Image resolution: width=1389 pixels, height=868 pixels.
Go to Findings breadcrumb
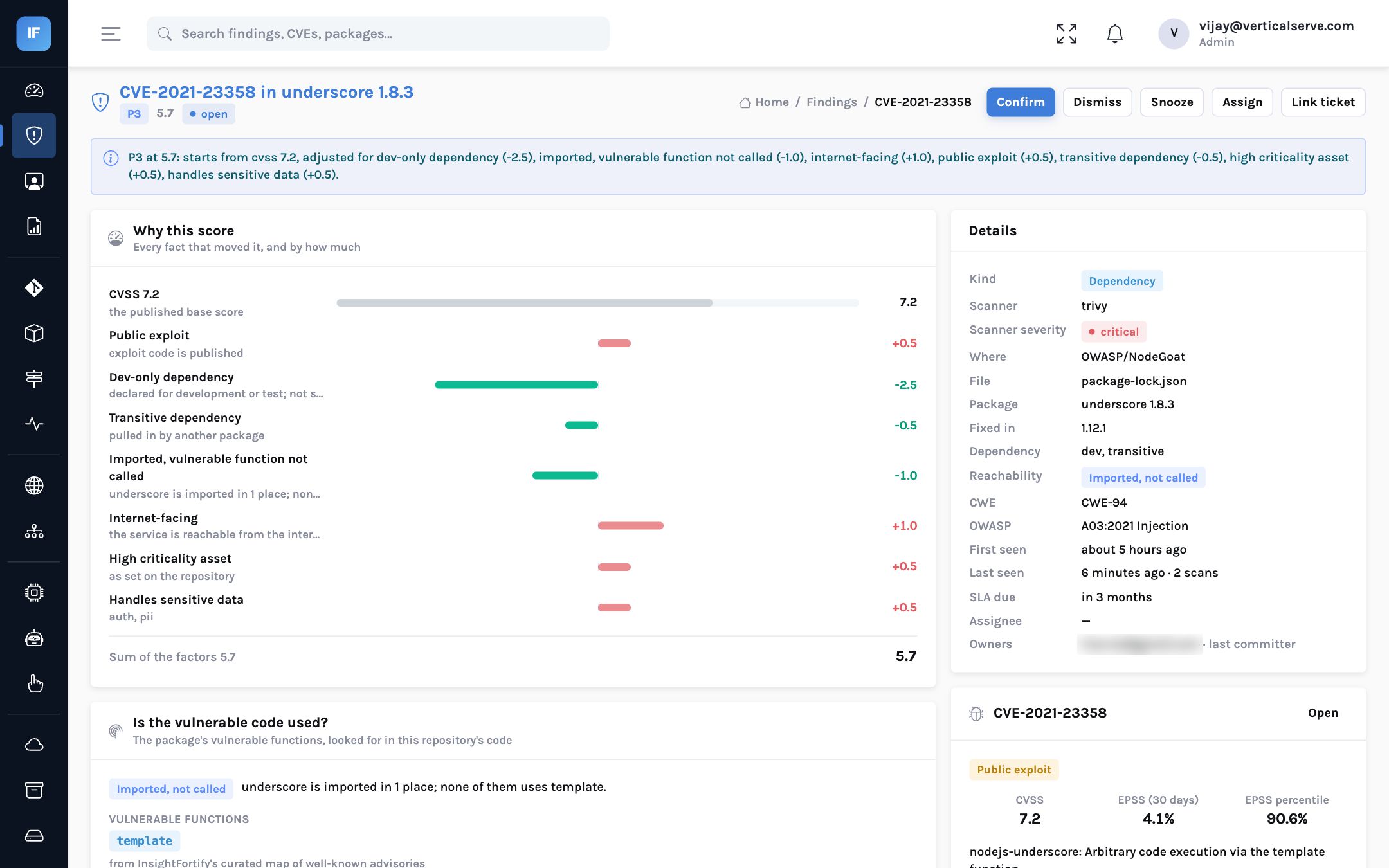(831, 102)
